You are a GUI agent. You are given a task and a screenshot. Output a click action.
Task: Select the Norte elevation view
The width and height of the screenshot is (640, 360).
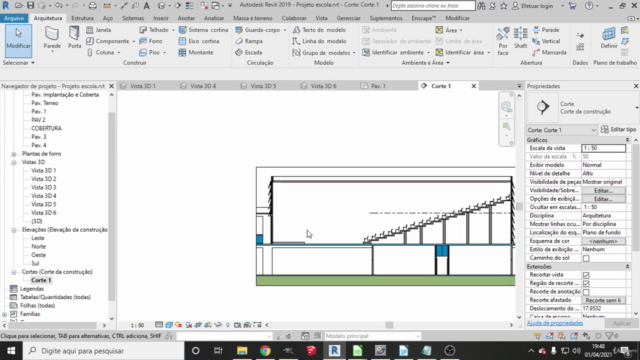tap(39, 247)
